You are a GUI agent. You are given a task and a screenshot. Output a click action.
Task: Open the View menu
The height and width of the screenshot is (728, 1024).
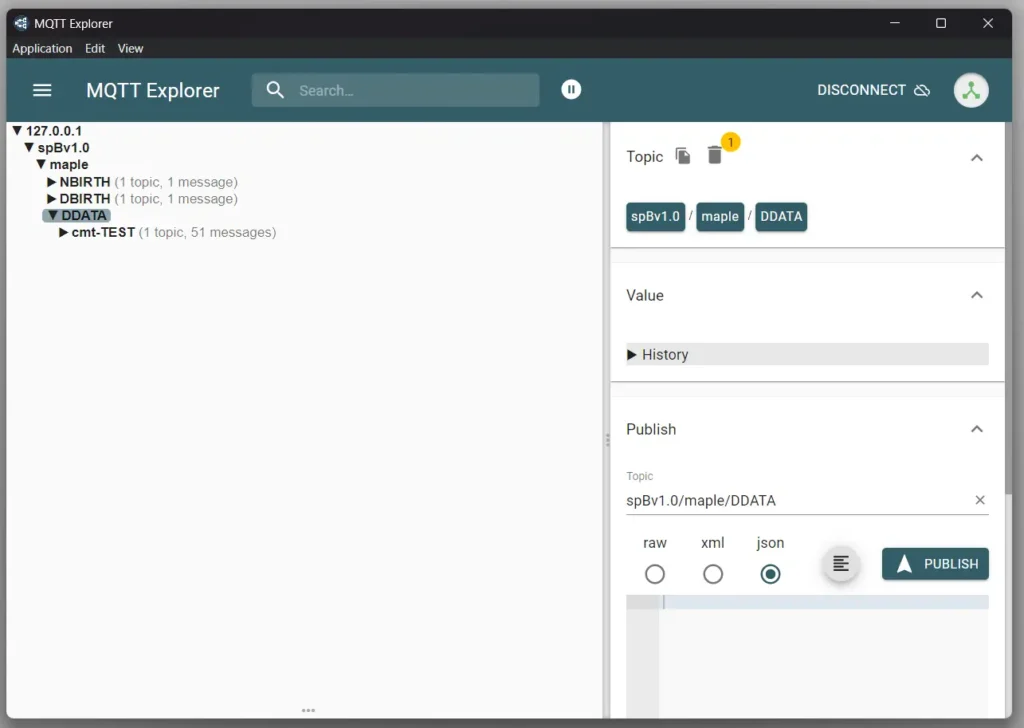(x=130, y=48)
